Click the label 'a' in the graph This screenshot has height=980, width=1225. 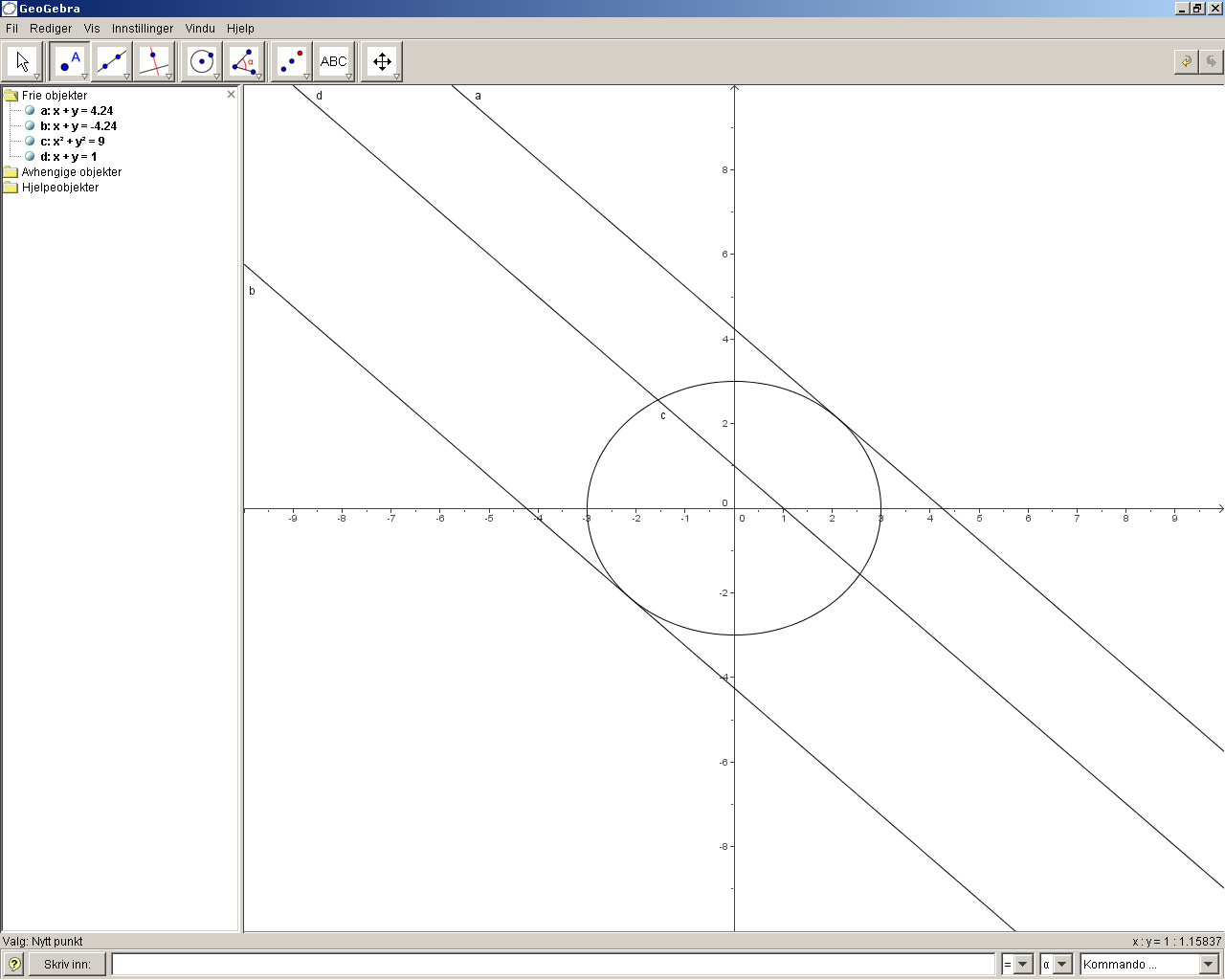479,96
